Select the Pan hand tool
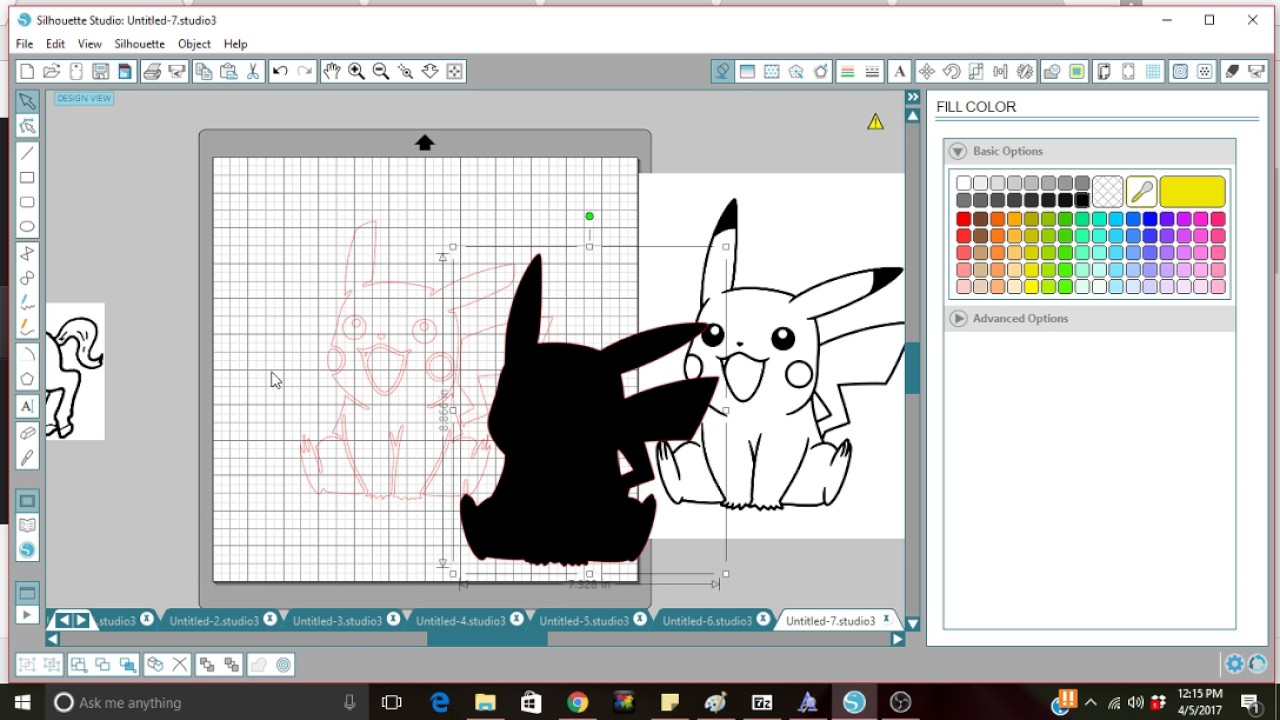This screenshot has height=720, width=1280. 332,71
